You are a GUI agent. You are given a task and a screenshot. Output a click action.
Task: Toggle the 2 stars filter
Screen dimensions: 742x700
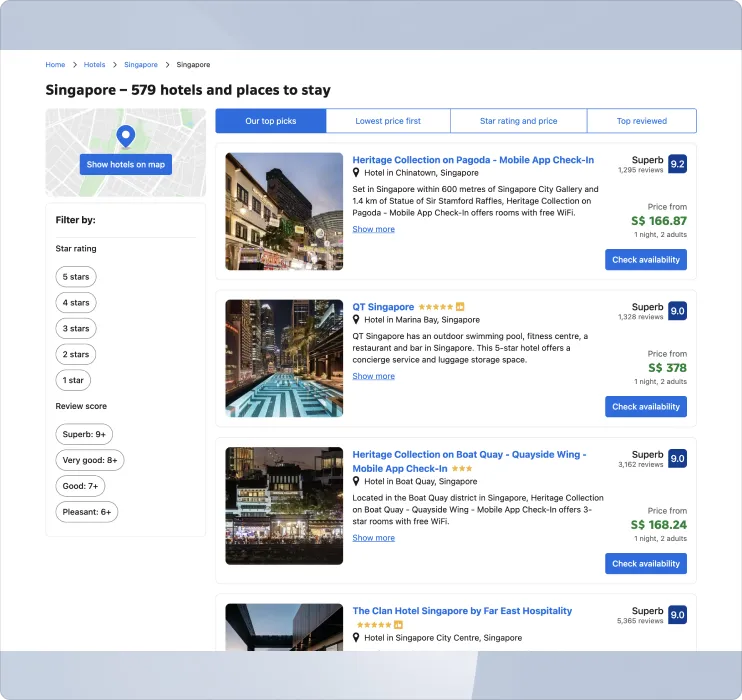(x=76, y=354)
